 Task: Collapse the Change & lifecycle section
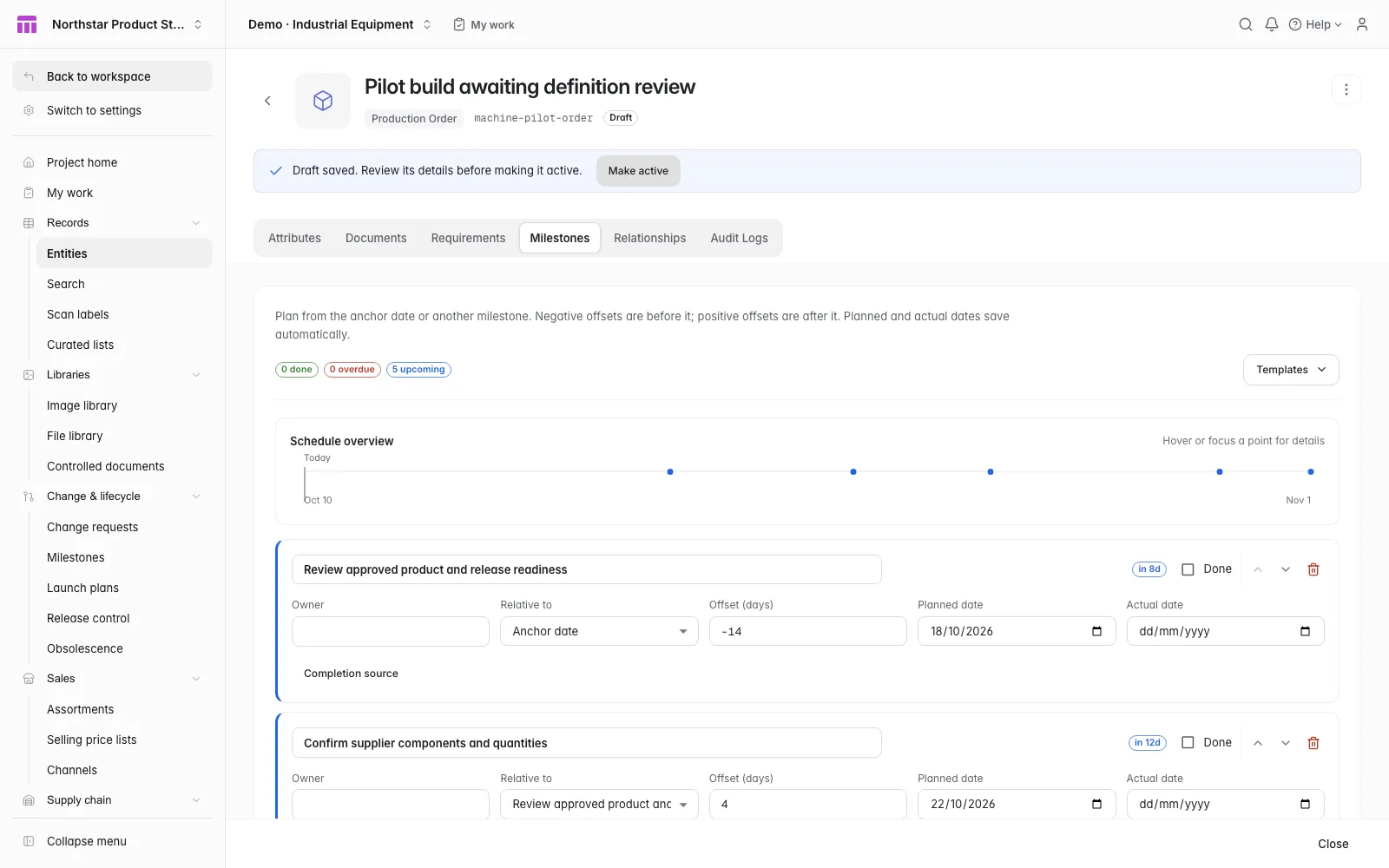pyautogui.click(x=112, y=496)
